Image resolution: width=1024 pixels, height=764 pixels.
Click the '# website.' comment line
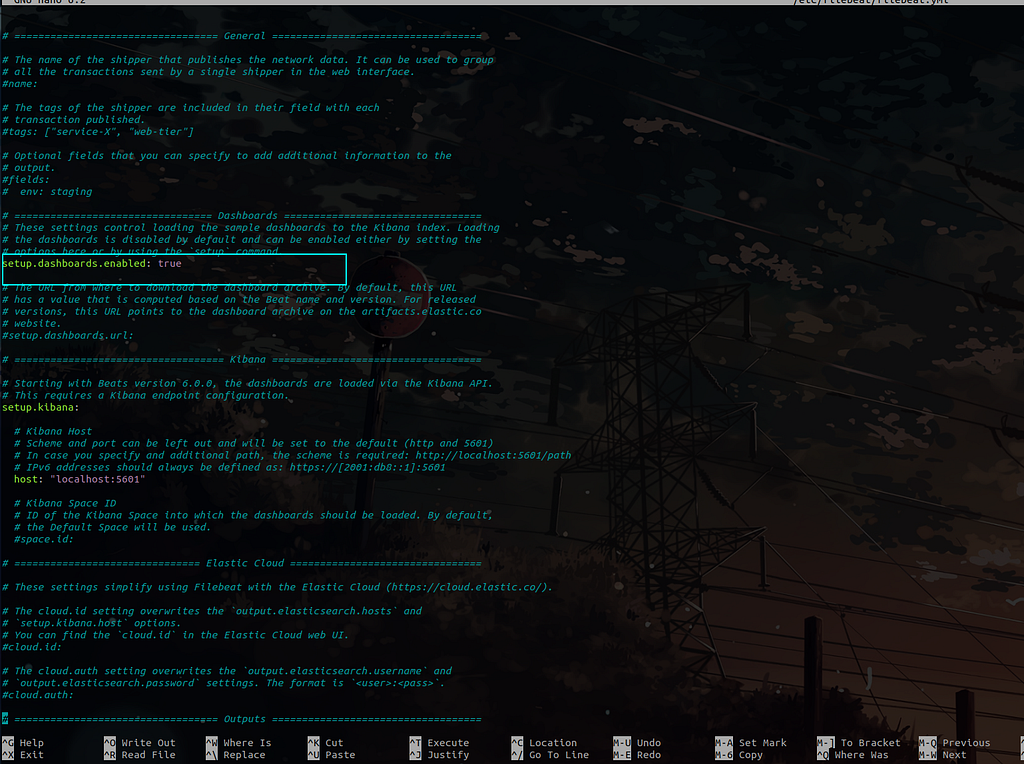[x=32, y=324]
